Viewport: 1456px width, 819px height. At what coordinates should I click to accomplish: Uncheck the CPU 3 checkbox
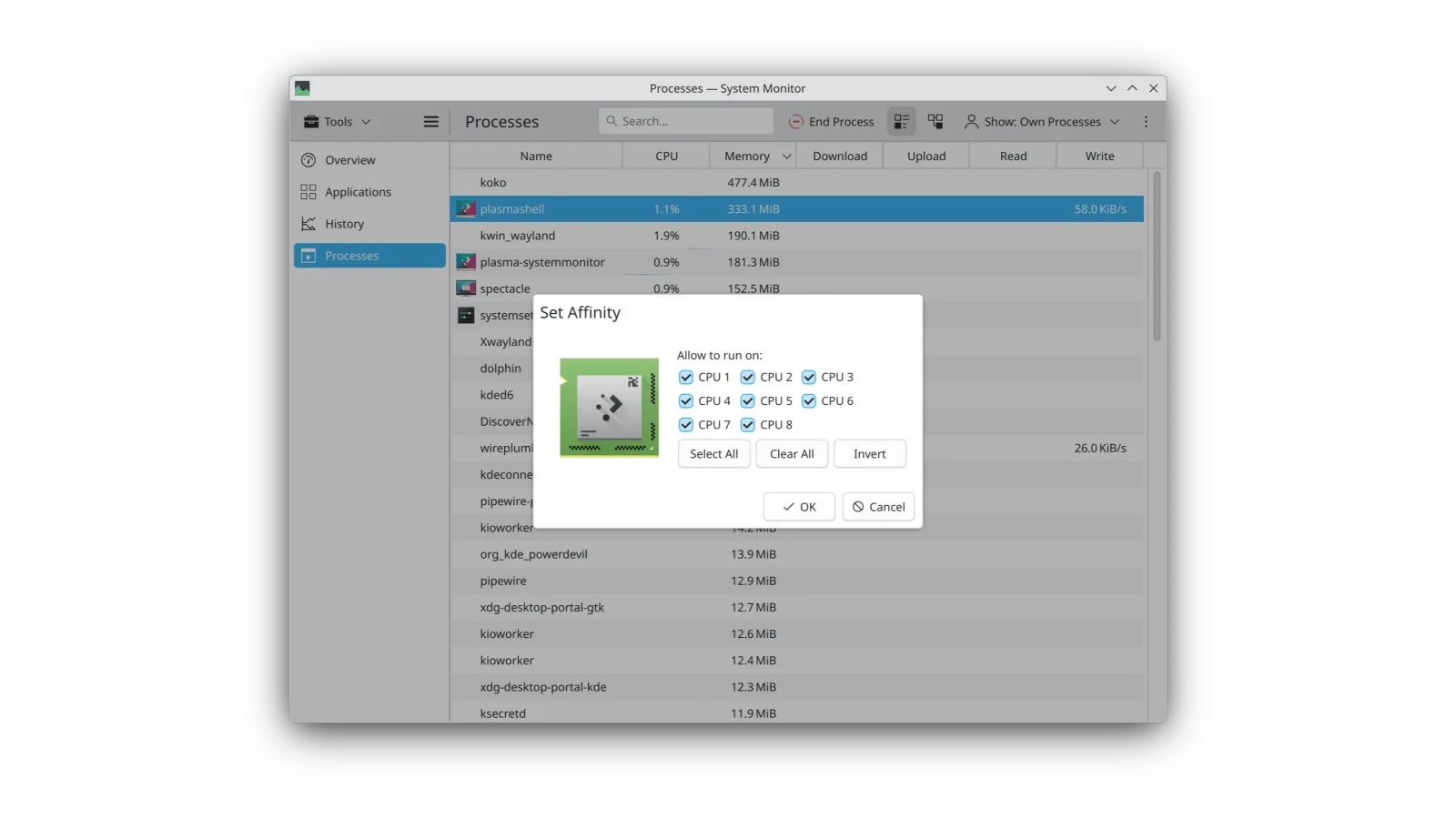click(809, 377)
